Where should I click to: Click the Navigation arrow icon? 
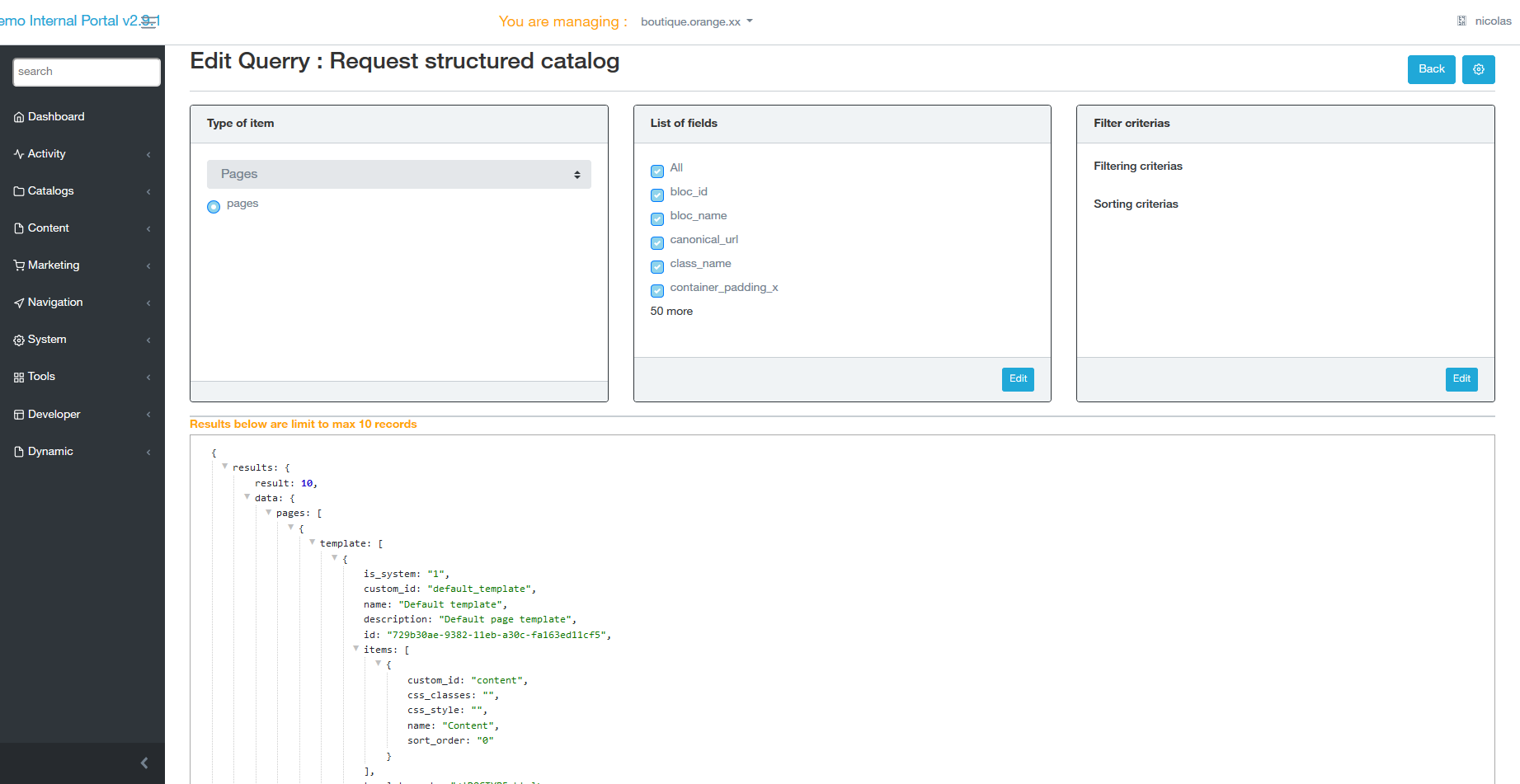pyautogui.click(x=19, y=303)
